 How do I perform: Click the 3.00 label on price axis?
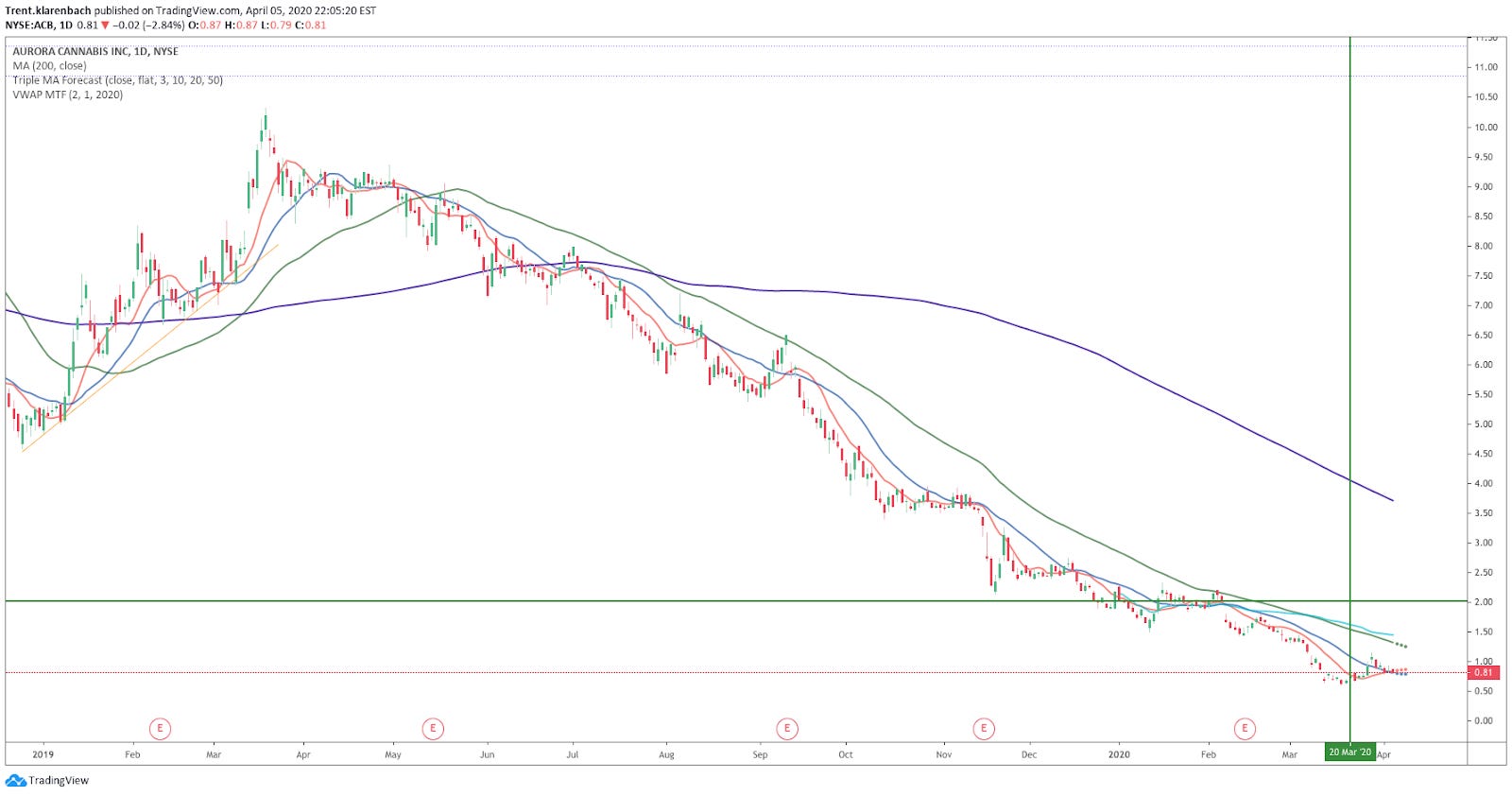tap(1484, 543)
